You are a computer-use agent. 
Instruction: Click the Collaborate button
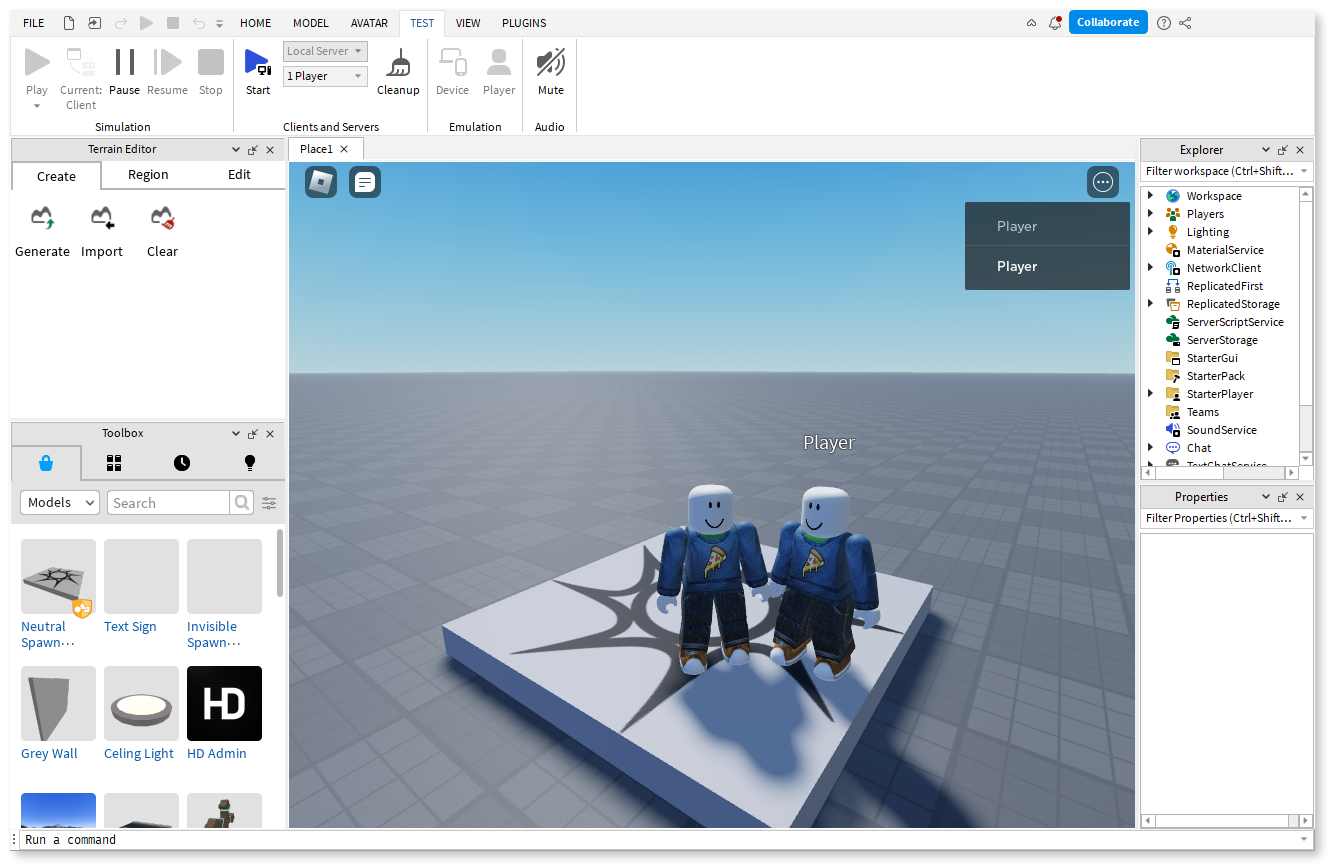(1107, 21)
